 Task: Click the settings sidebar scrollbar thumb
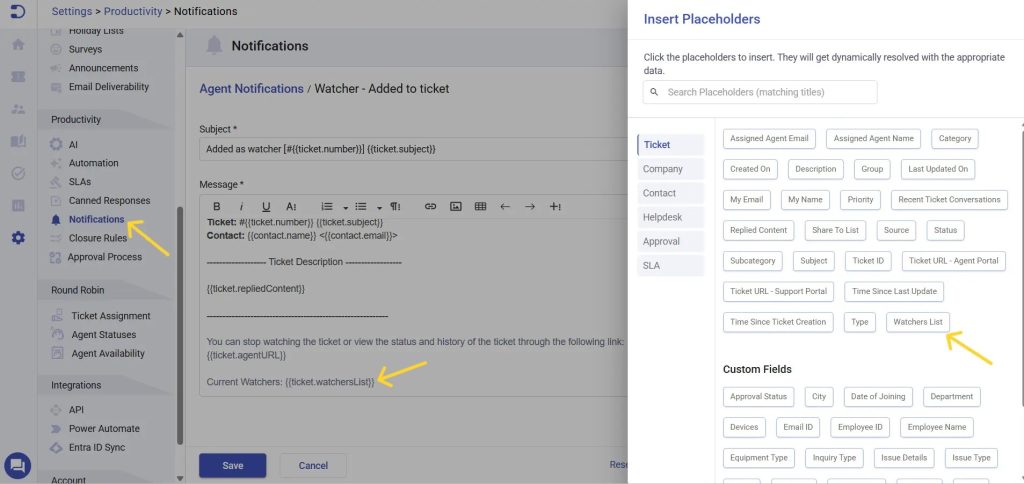[x=180, y=327]
